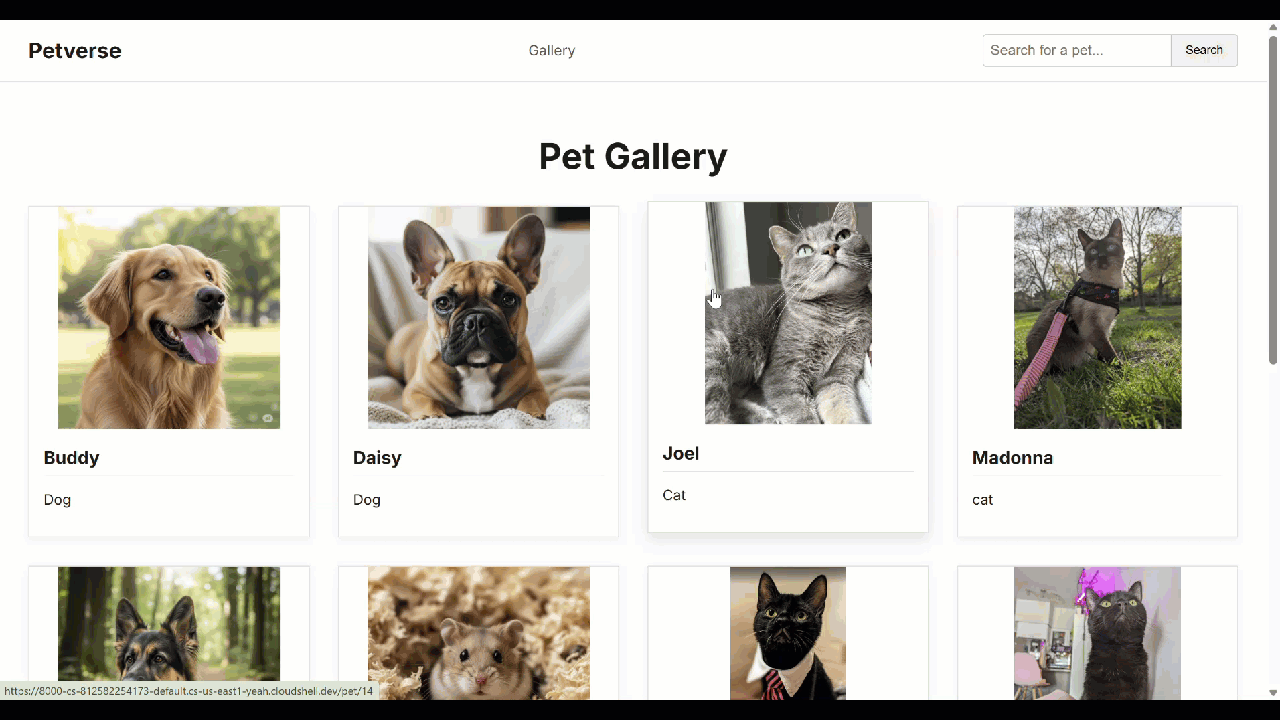This screenshot has width=1280, height=720.
Task: Select the Daisy name heading
Action: [377, 458]
